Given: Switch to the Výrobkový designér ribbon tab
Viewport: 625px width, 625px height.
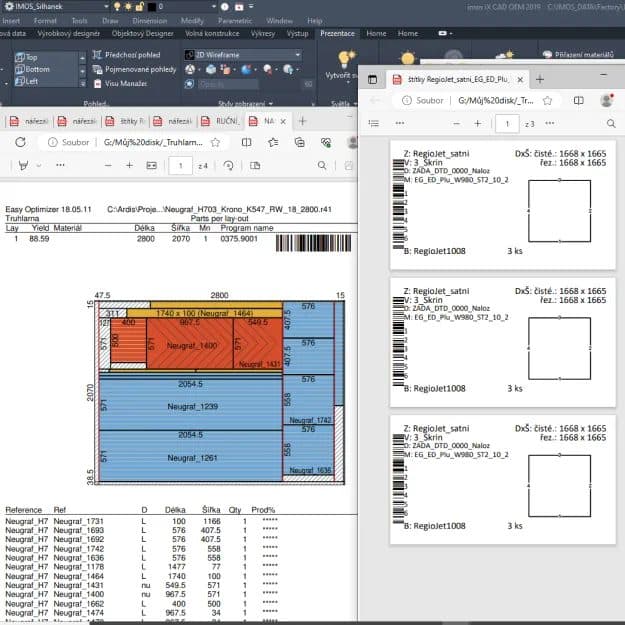Looking at the screenshot, I should (69, 33).
